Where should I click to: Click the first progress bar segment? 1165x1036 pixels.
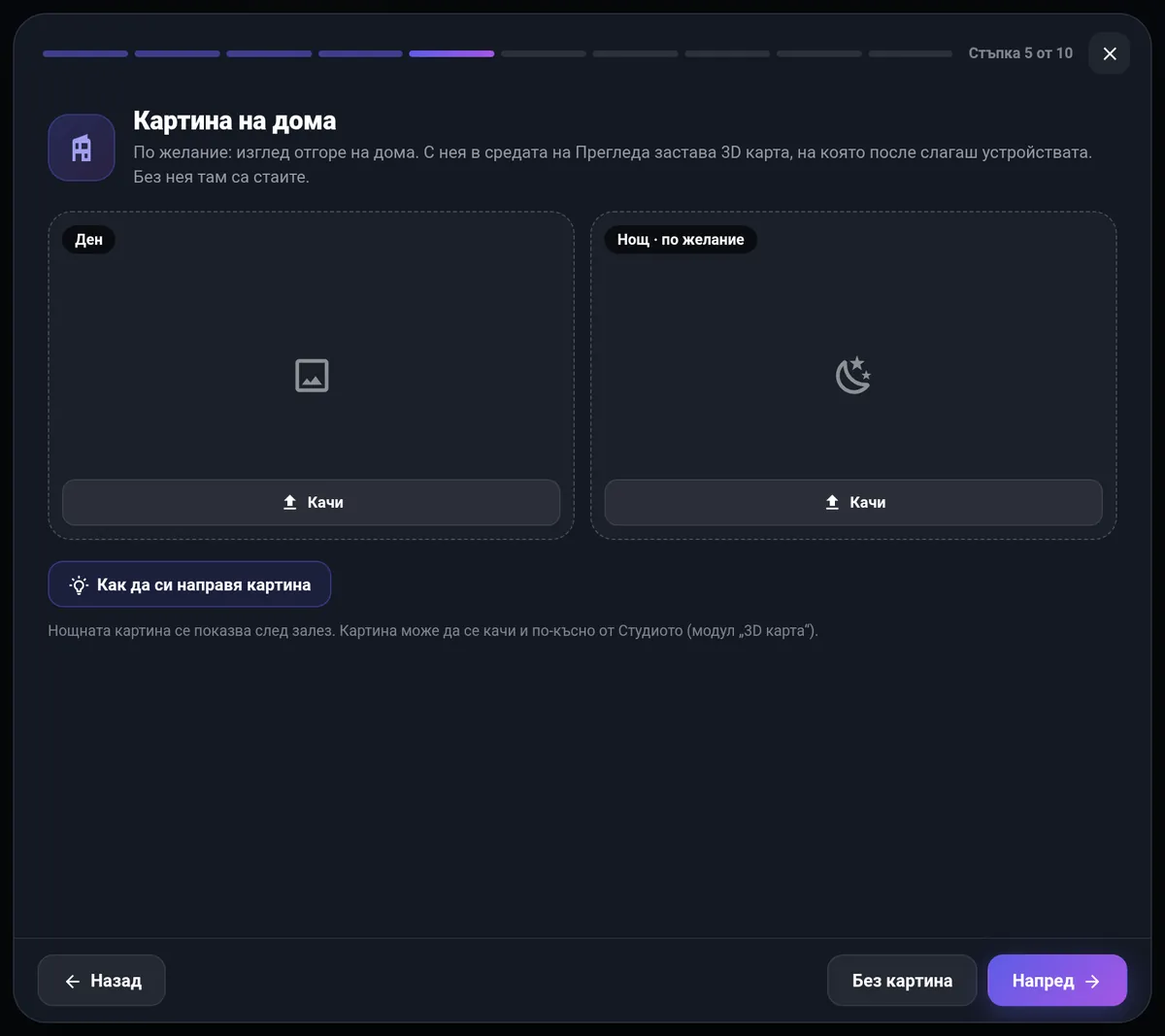(x=85, y=53)
